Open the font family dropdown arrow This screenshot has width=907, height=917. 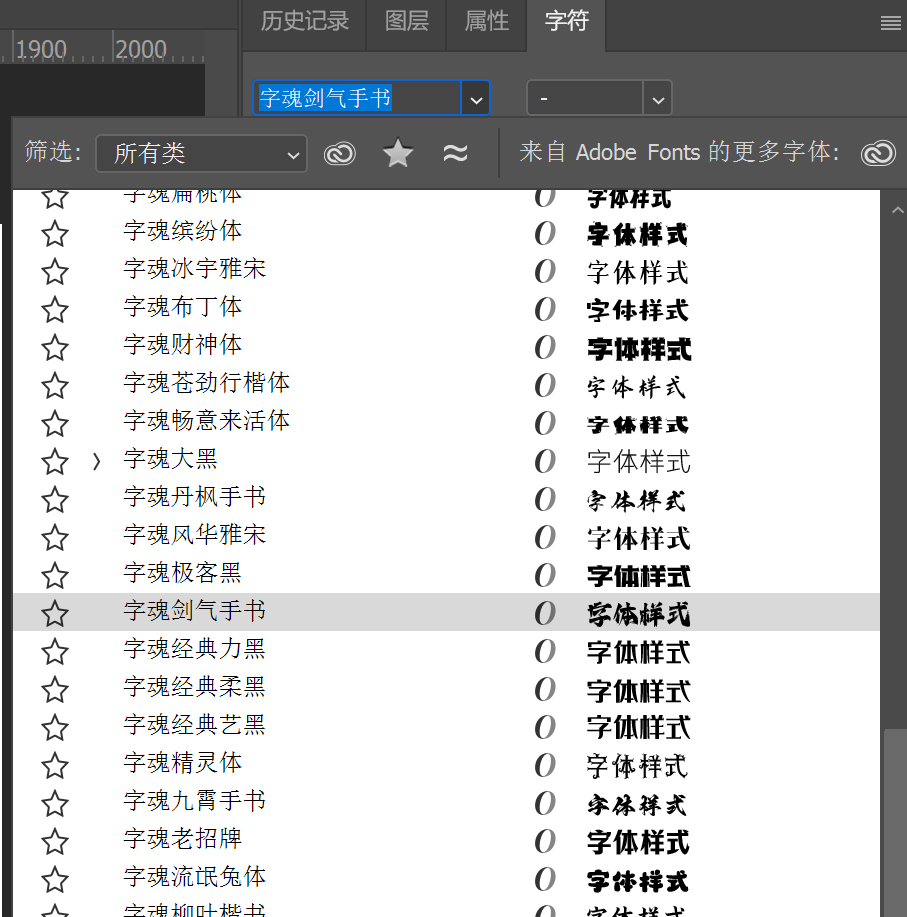coord(476,99)
